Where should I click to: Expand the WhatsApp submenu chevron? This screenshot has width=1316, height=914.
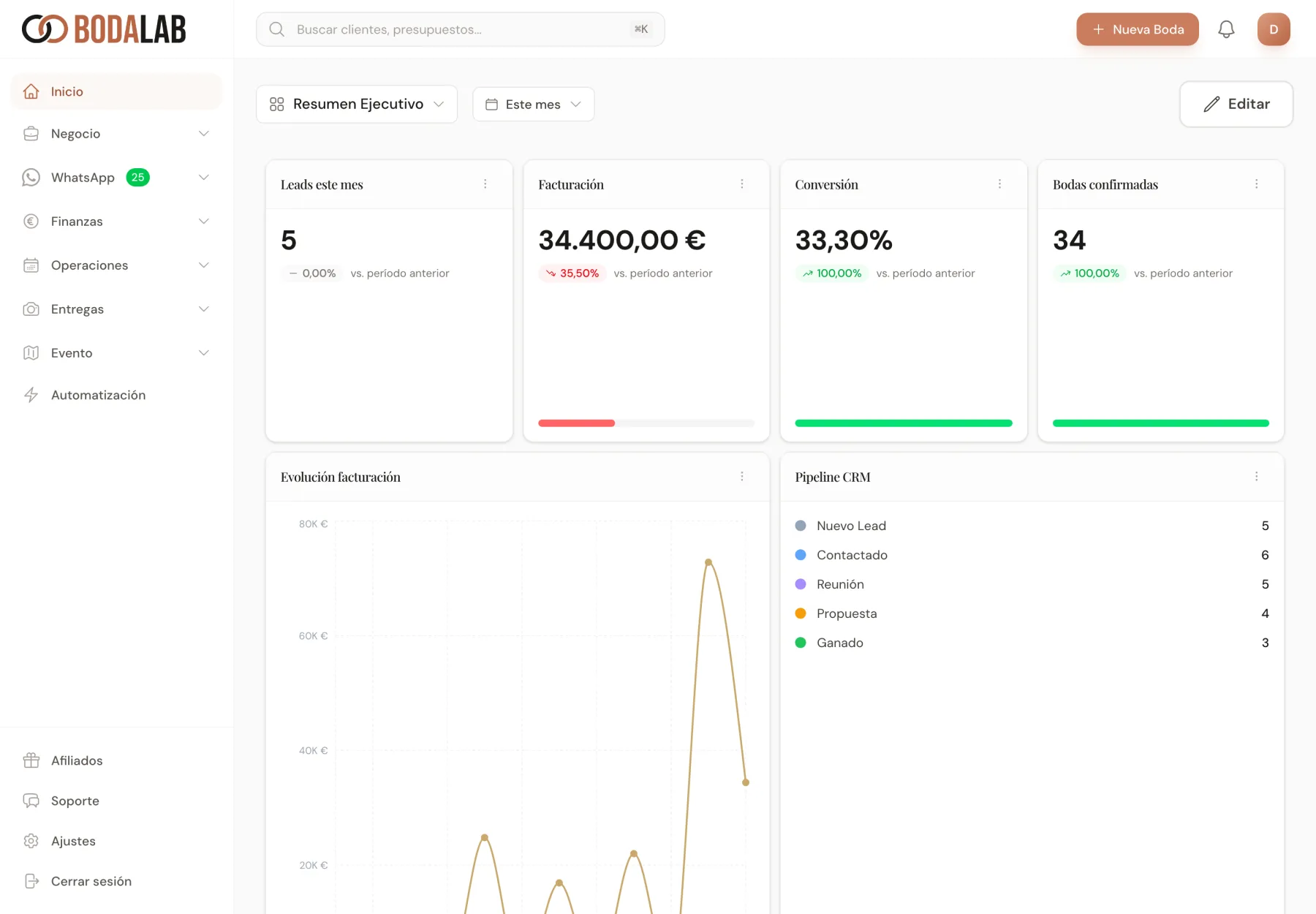[204, 178]
